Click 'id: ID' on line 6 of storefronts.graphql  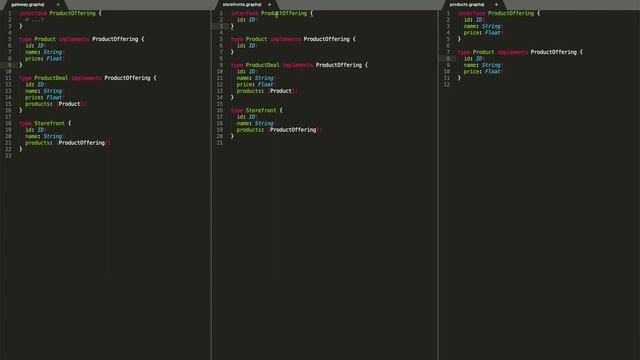(x=247, y=46)
